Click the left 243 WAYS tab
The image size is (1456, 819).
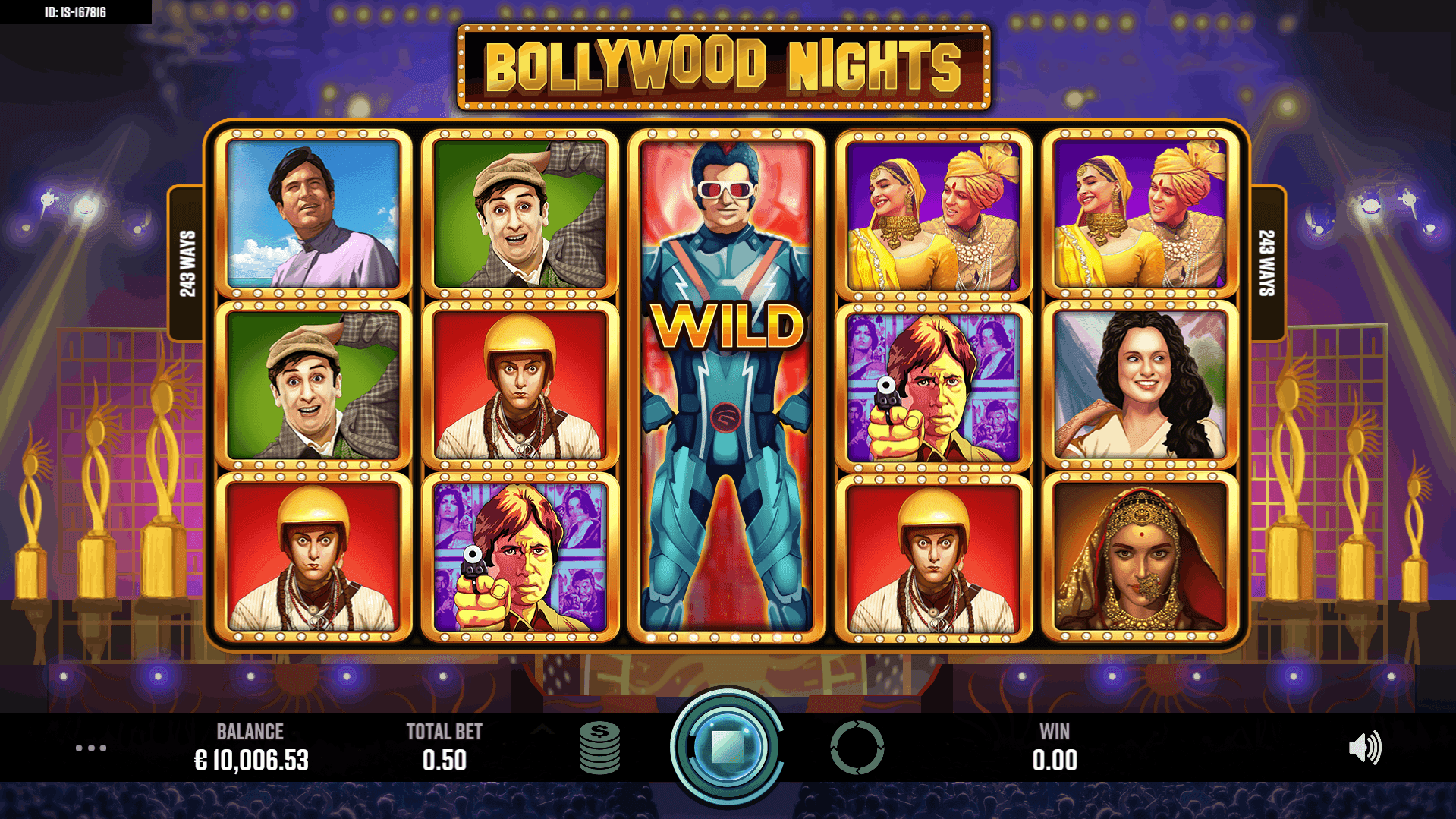click(x=187, y=263)
